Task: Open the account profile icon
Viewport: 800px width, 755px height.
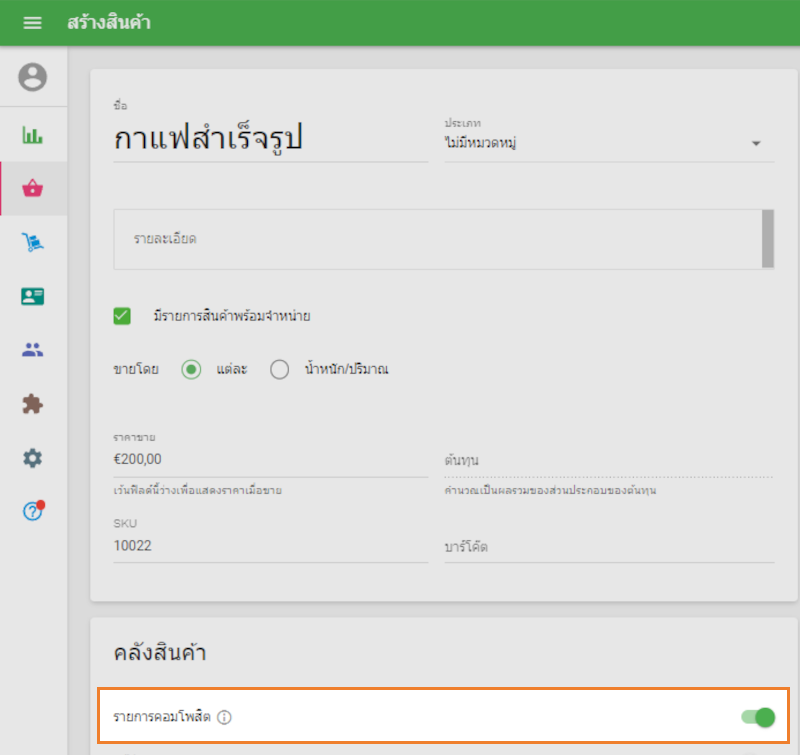Action: click(32, 76)
